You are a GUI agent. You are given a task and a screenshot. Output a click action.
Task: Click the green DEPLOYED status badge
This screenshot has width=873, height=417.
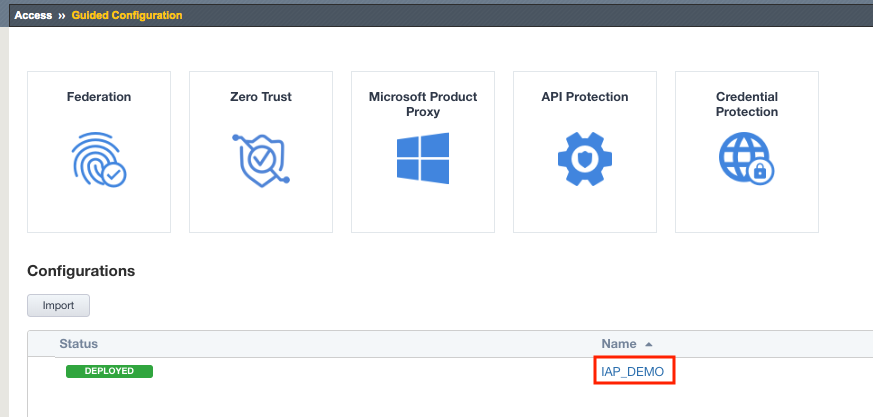click(x=109, y=371)
